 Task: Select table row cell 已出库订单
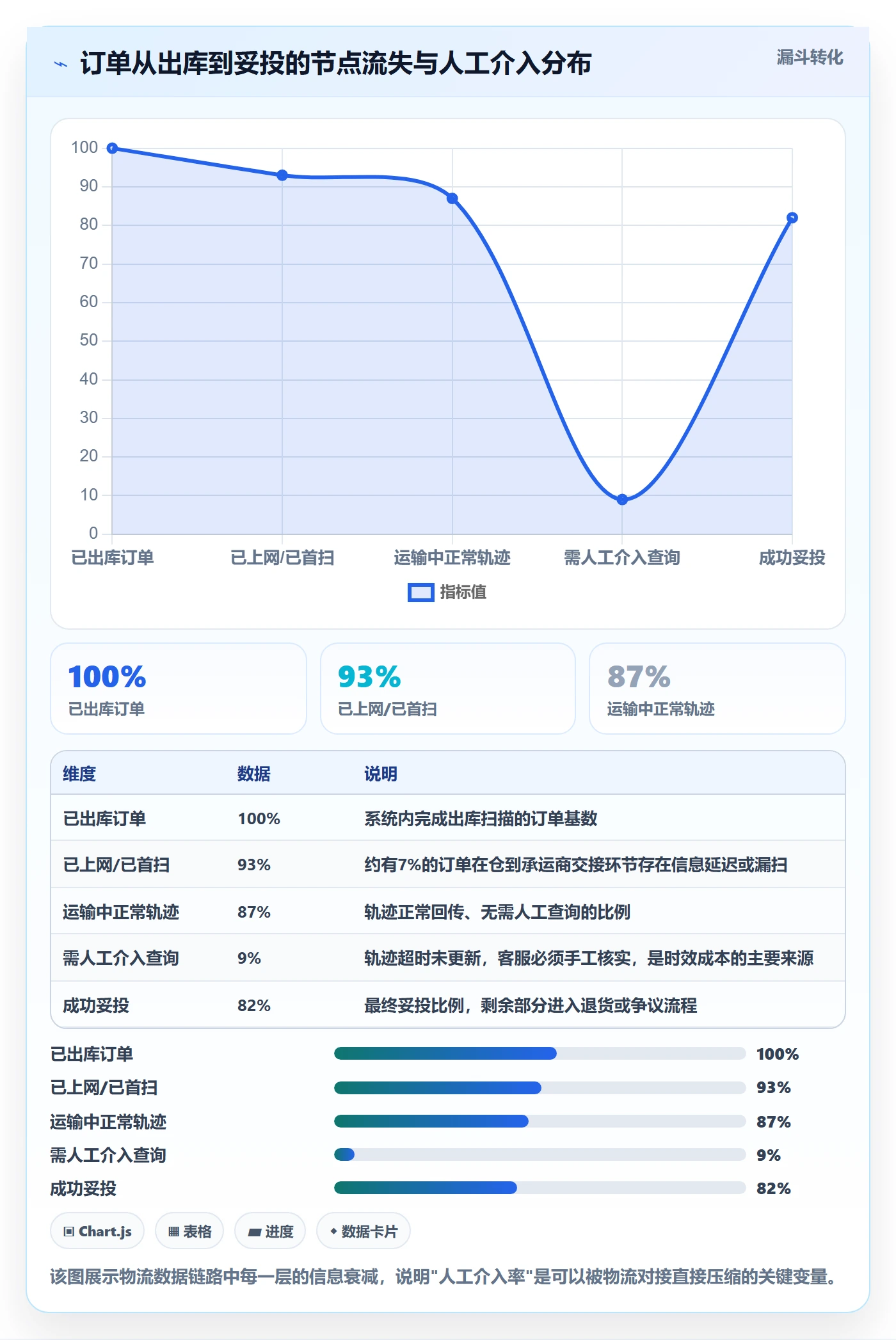pos(104,818)
